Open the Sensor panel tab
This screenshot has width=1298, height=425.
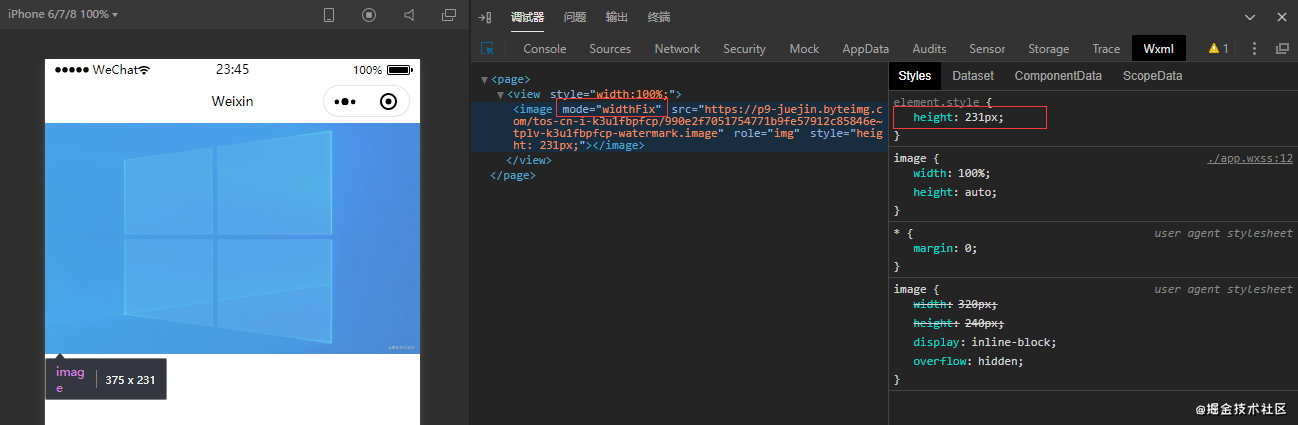(987, 49)
